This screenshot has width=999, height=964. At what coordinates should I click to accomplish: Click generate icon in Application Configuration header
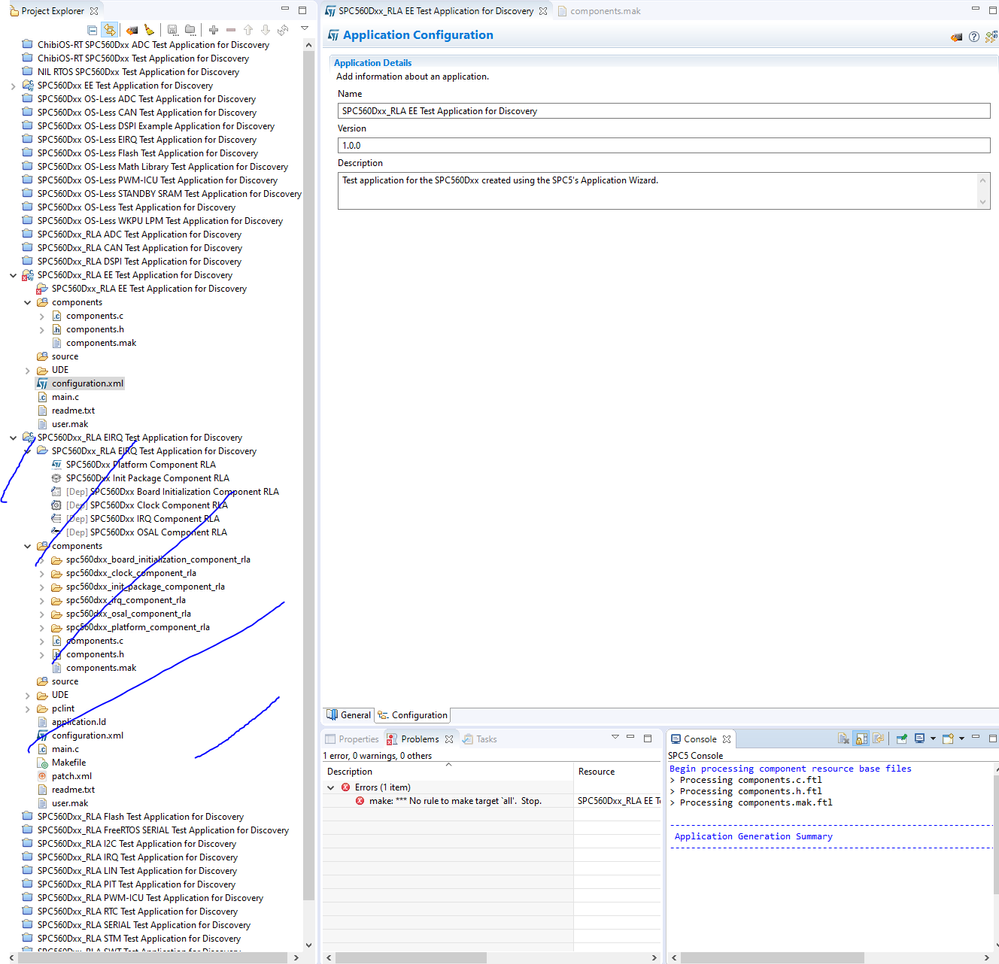point(956,37)
